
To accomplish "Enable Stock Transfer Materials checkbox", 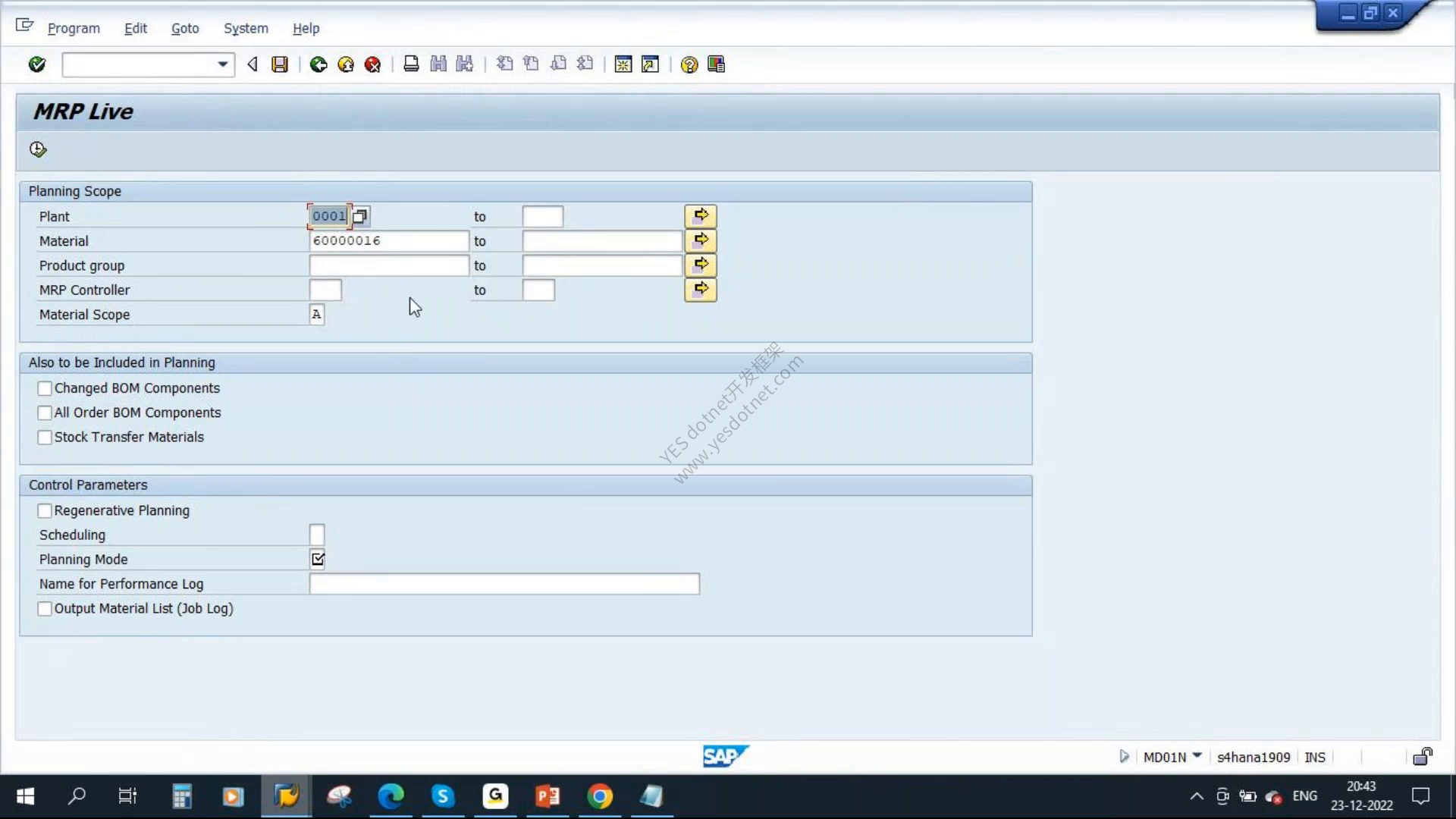I will click(x=45, y=438).
